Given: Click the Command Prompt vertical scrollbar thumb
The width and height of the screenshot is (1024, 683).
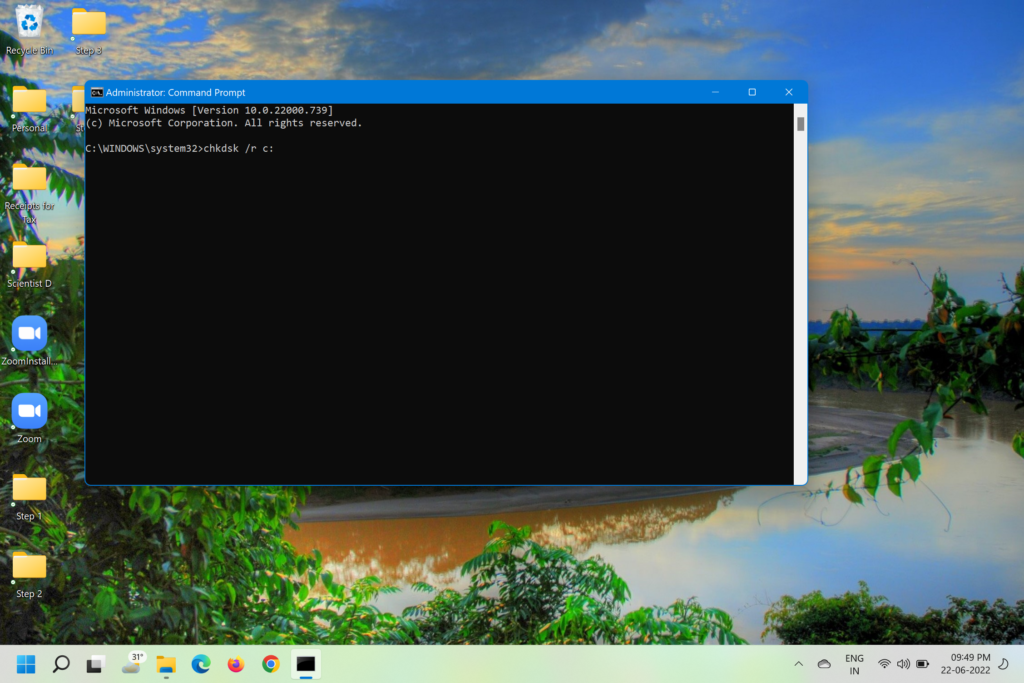Looking at the screenshot, I should [800, 124].
